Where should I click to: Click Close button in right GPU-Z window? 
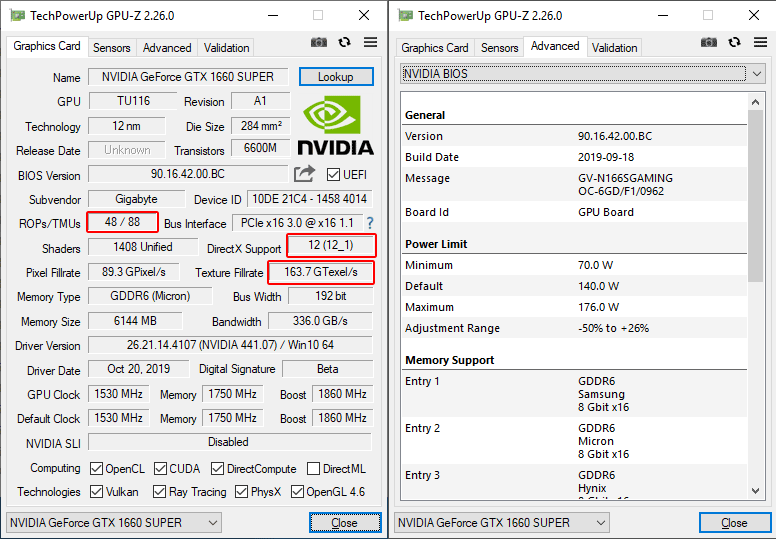734,523
